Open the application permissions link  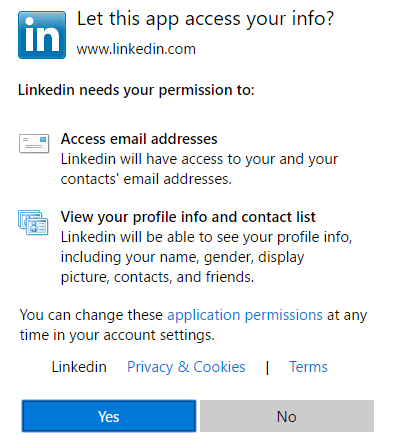245,315
